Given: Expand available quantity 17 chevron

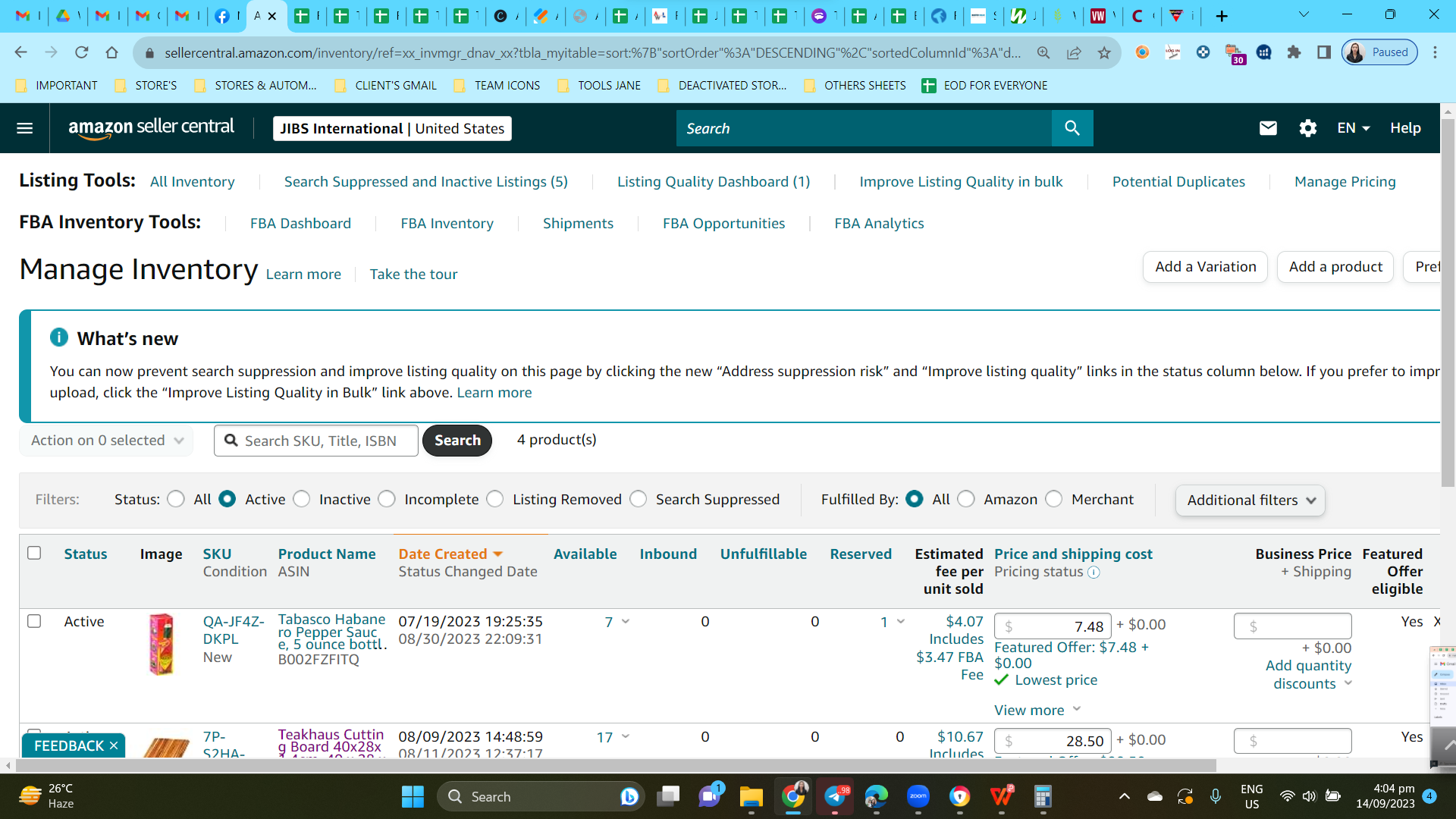Looking at the screenshot, I should (626, 736).
